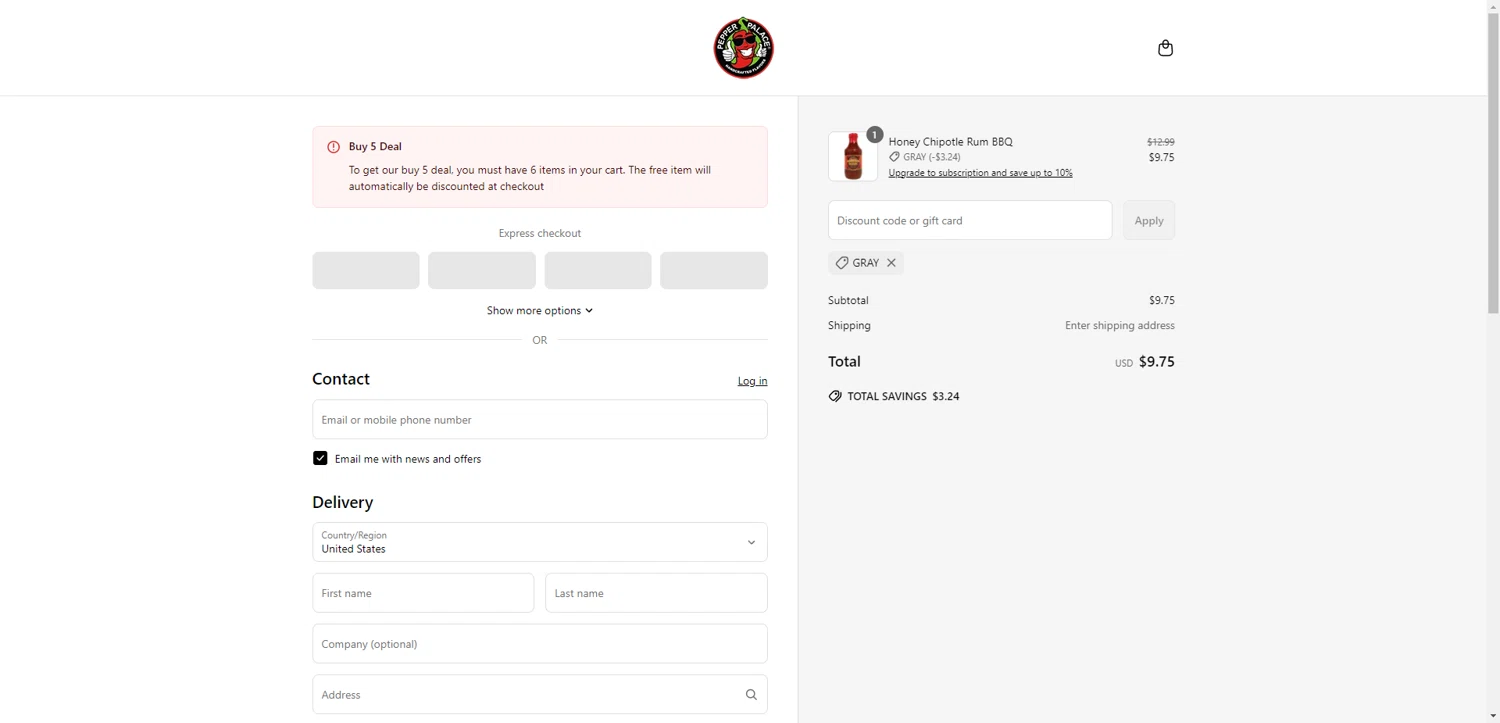The image size is (1500, 723).
Task: Click the Honey Chipotle Rum BBQ thumbnail
Action: 853,157
